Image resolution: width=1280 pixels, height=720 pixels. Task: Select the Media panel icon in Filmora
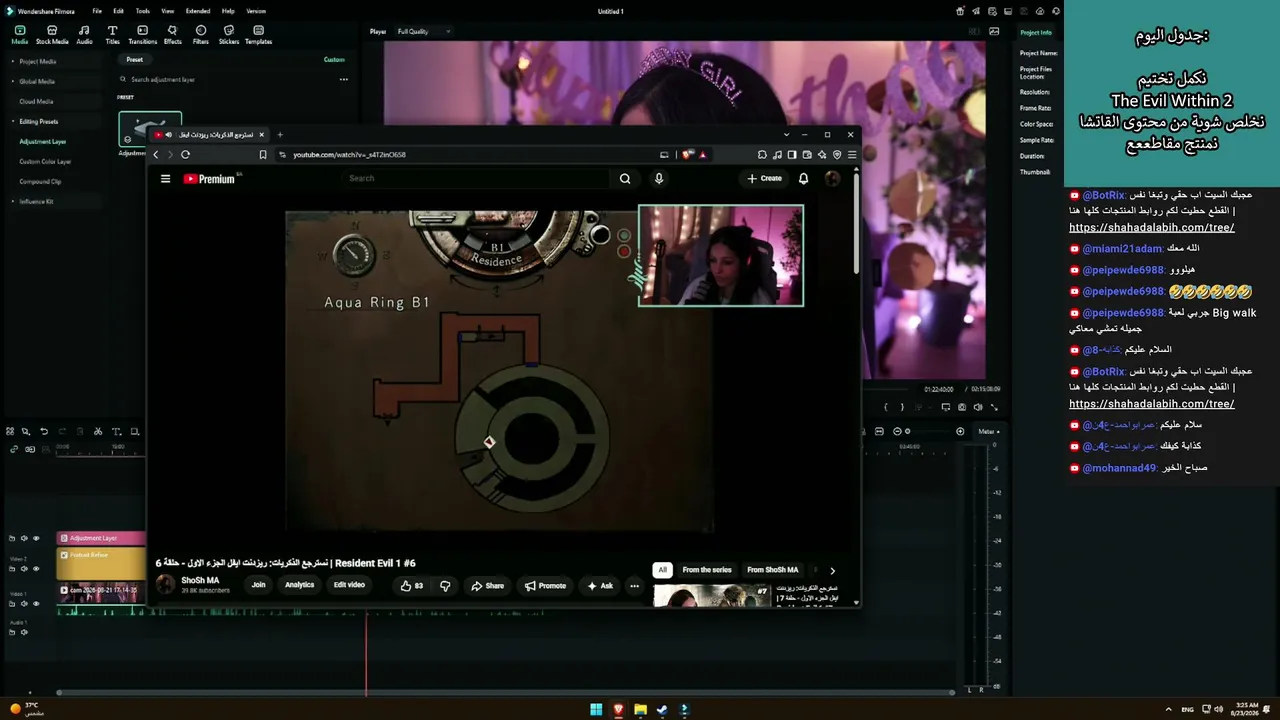tap(20, 35)
